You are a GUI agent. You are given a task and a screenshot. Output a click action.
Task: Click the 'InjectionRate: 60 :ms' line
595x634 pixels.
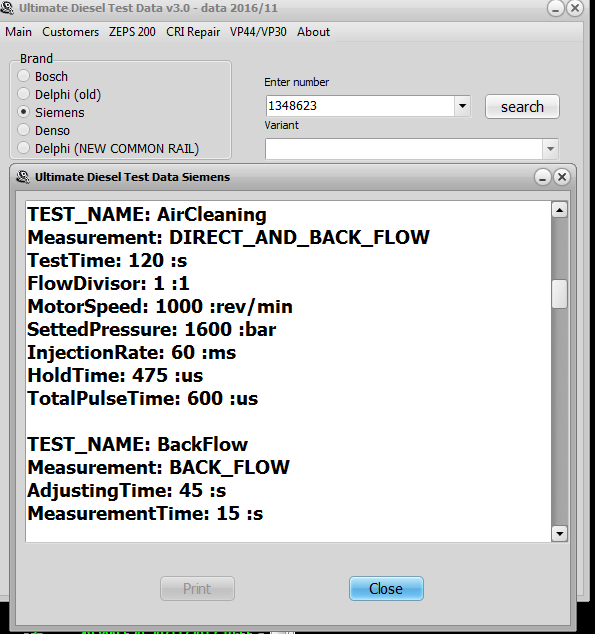click(131, 353)
